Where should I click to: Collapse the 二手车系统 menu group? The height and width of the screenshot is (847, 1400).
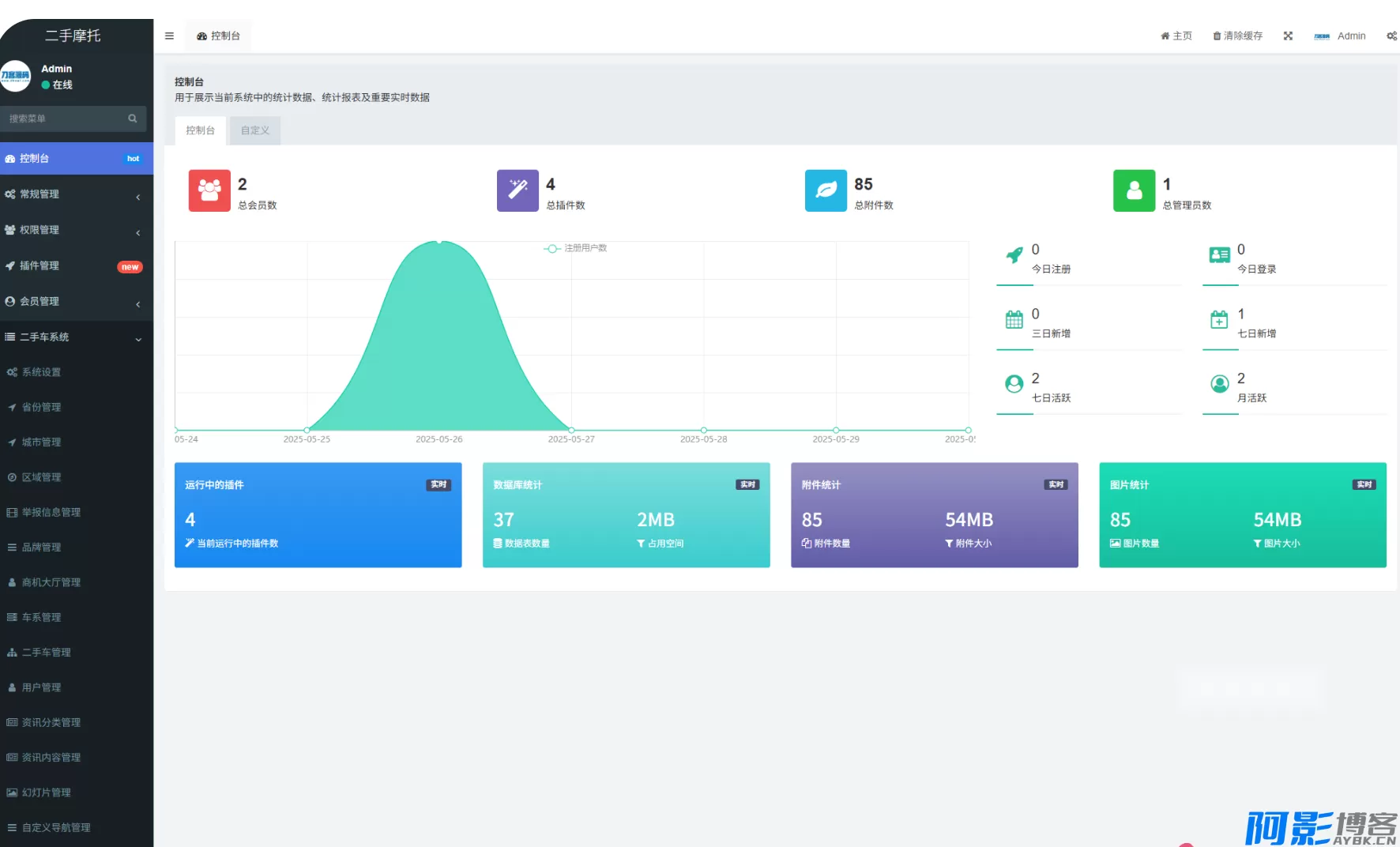click(76, 337)
